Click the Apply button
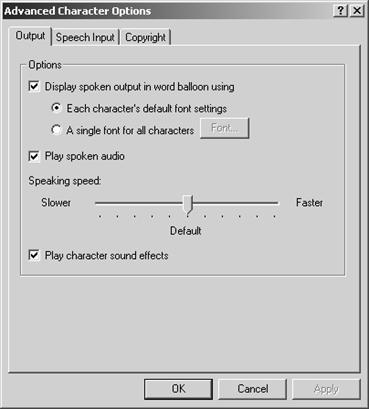The width and height of the screenshot is (369, 409). tap(326, 389)
